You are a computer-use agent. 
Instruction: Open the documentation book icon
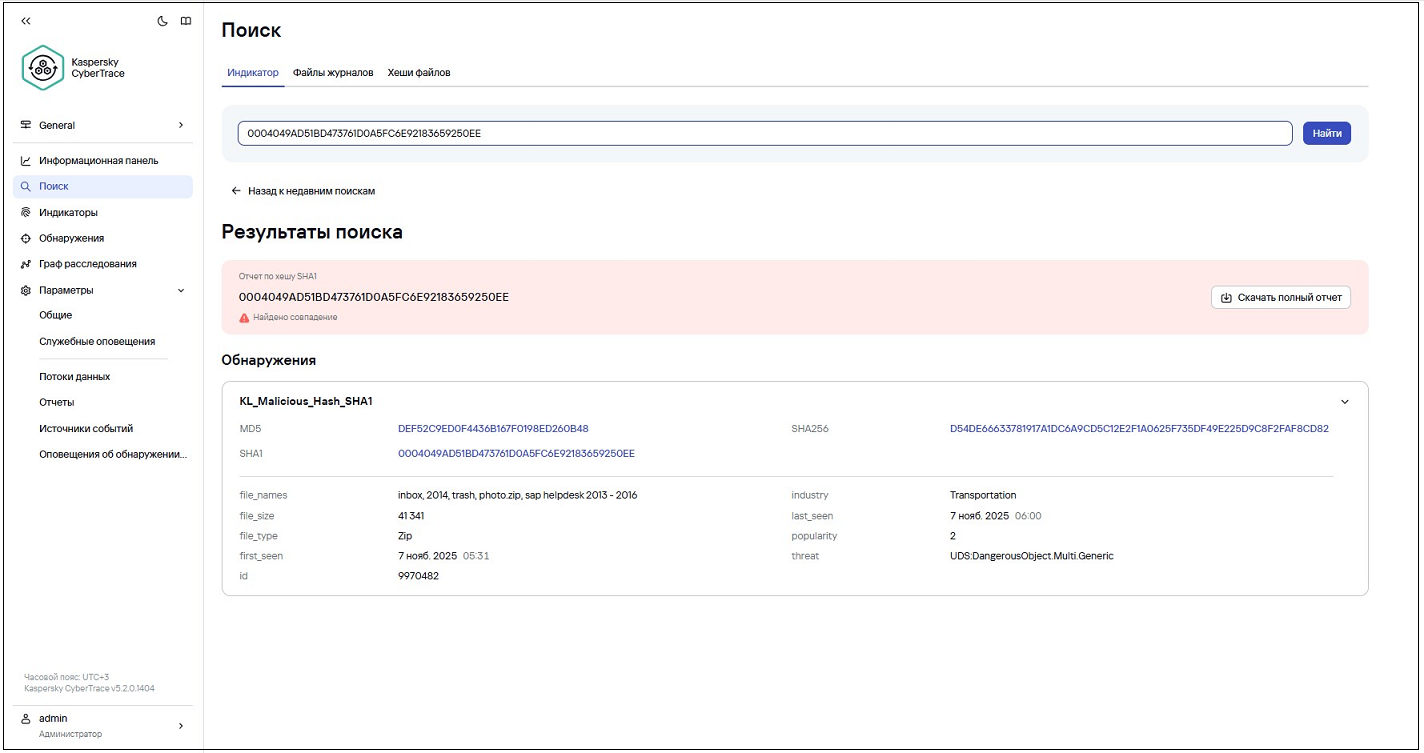(x=186, y=21)
